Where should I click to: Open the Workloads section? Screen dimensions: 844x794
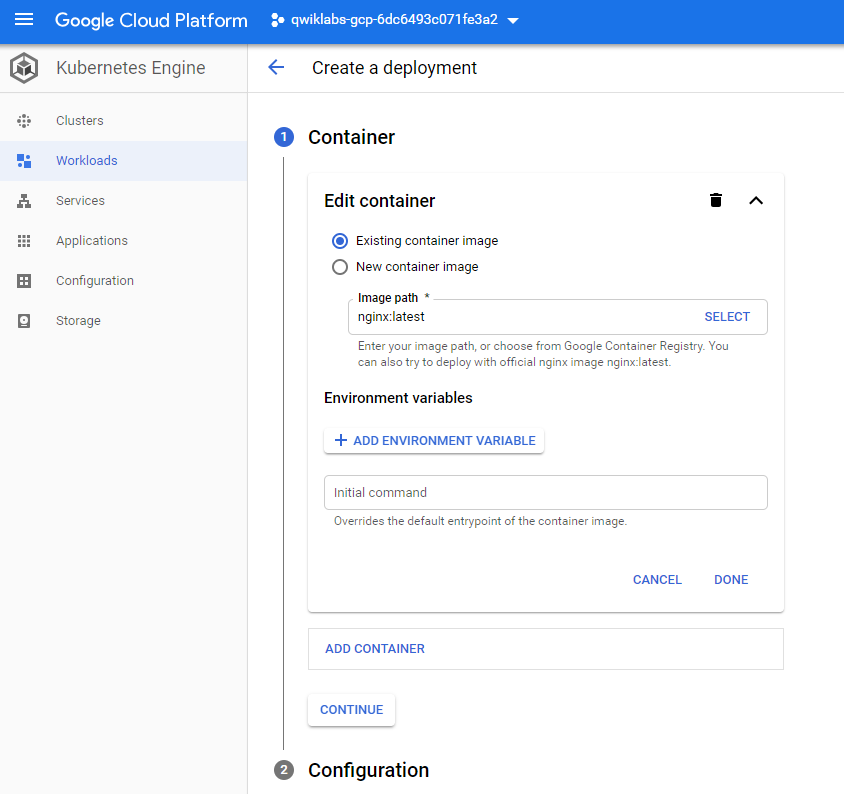(x=123, y=160)
